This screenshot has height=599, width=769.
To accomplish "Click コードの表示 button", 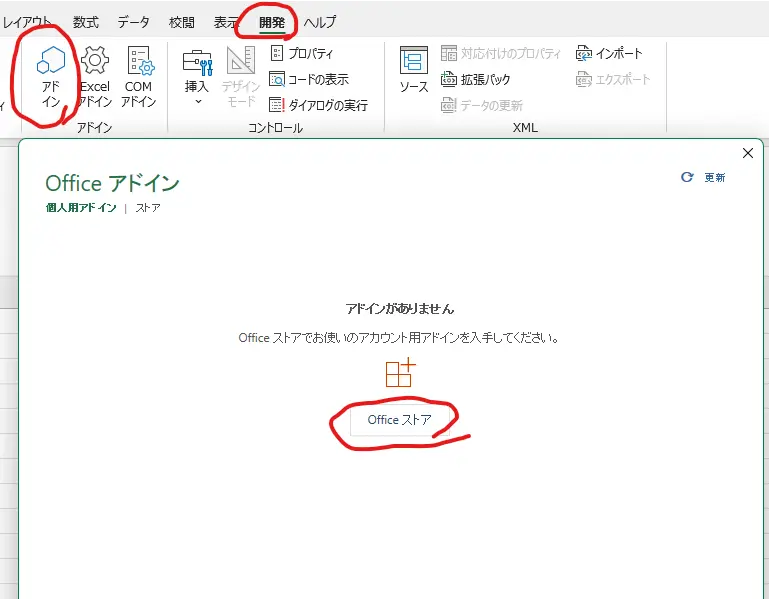I will [309, 79].
